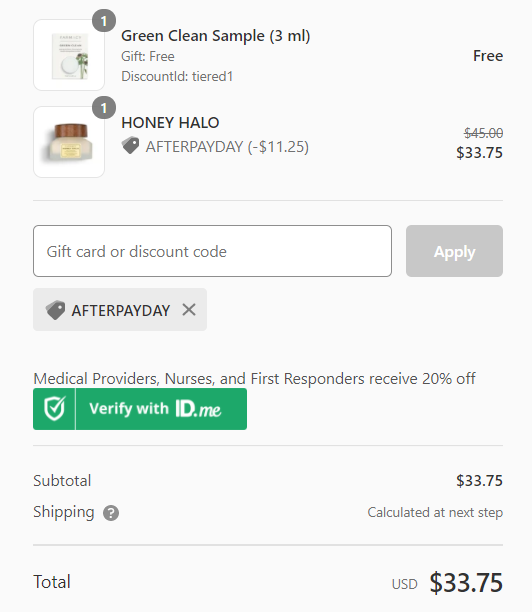Click the crossed-out $45.00 original price
Viewport: 532px width, 612px height.
(483, 133)
